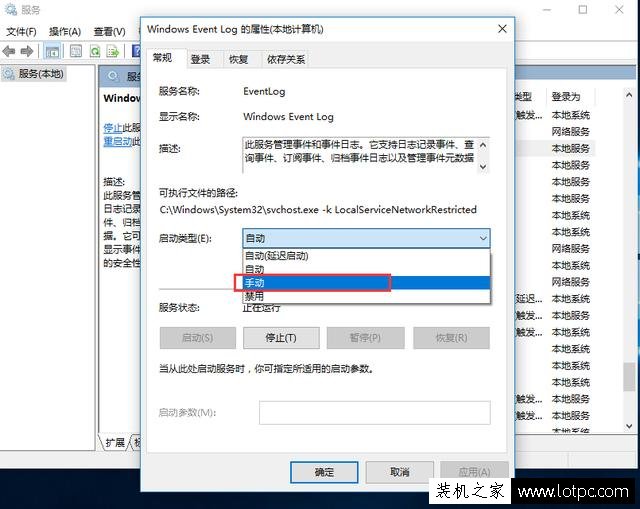Click the 确定 button
Image resolution: width=640 pixels, height=509 pixels.
point(324,472)
